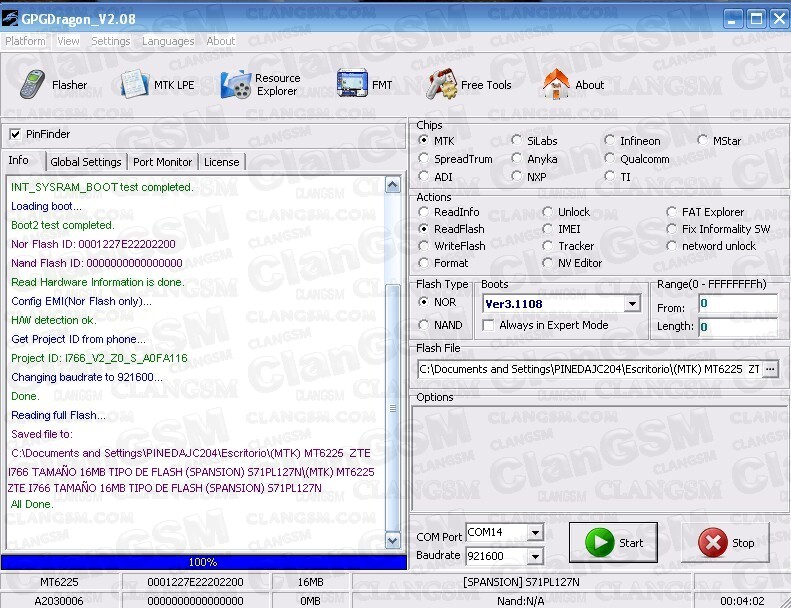The height and width of the screenshot is (608, 791).
Task: Choose Anyka chip option
Action: [516, 158]
